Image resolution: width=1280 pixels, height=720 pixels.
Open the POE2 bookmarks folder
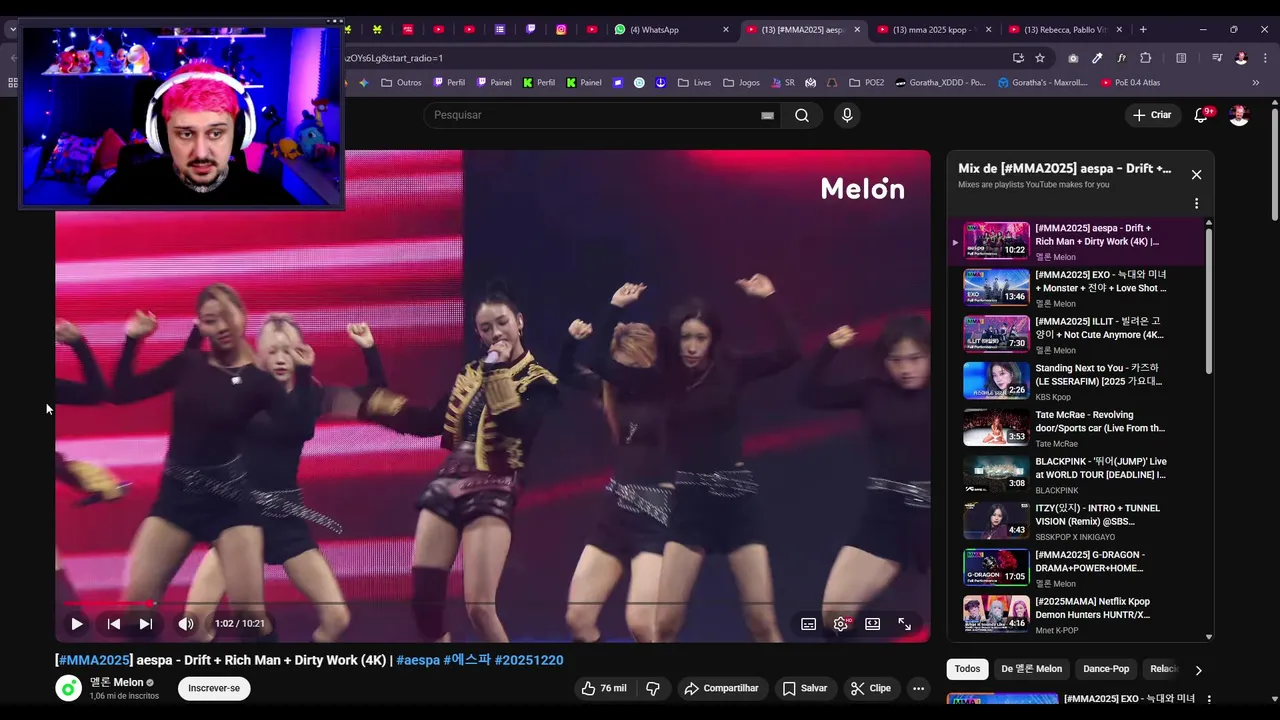coord(867,83)
